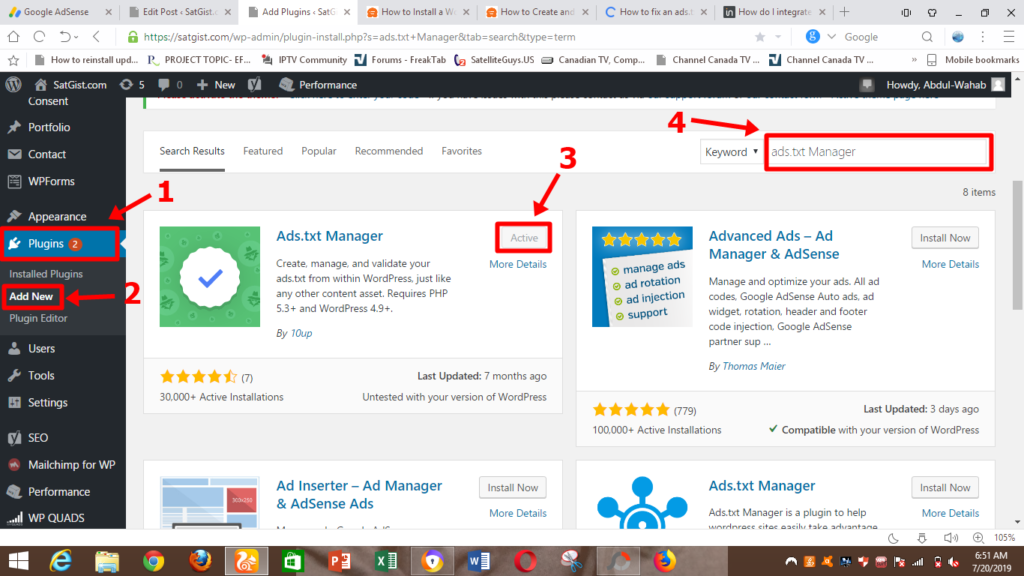Launch Internet Explorer from taskbar
Image resolution: width=1024 pixels, height=576 pixels.
pos(61,561)
